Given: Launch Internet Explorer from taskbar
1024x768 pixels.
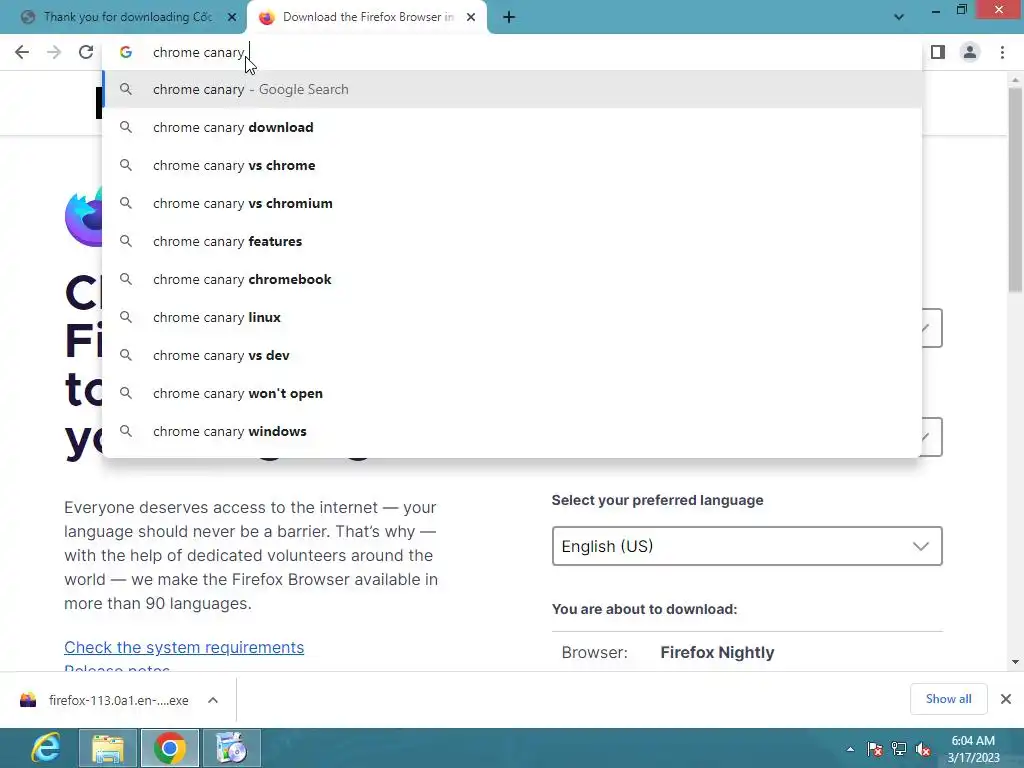Looking at the screenshot, I should point(46,748).
